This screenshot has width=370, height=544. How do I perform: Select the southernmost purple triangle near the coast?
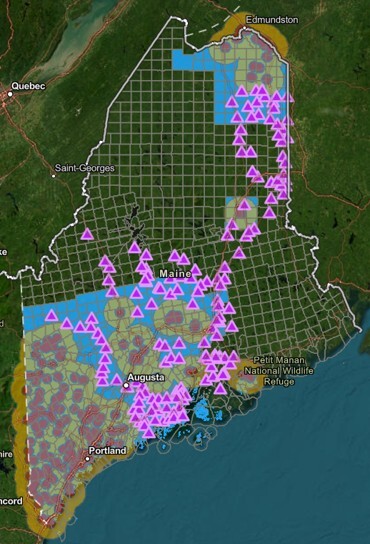click(149, 433)
